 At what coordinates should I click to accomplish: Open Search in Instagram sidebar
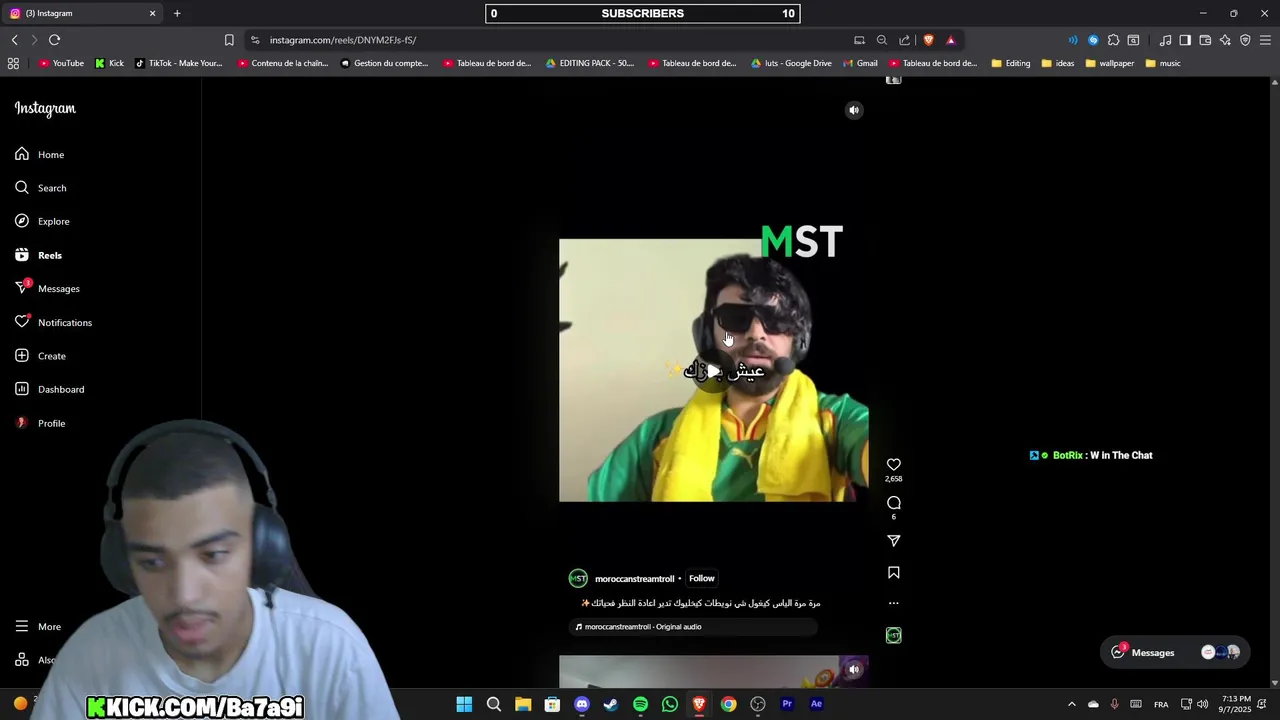[41, 188]
